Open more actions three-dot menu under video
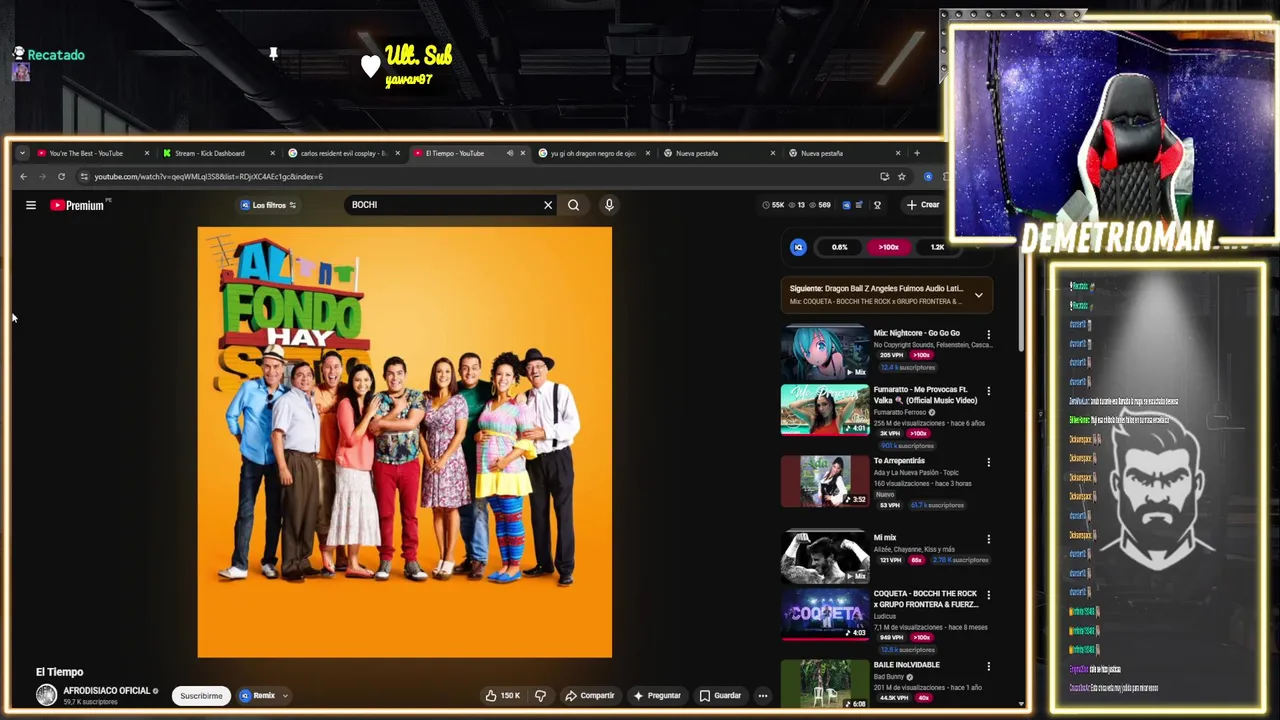This screenshot has width=1280, height=720. (x=762, y=696)
